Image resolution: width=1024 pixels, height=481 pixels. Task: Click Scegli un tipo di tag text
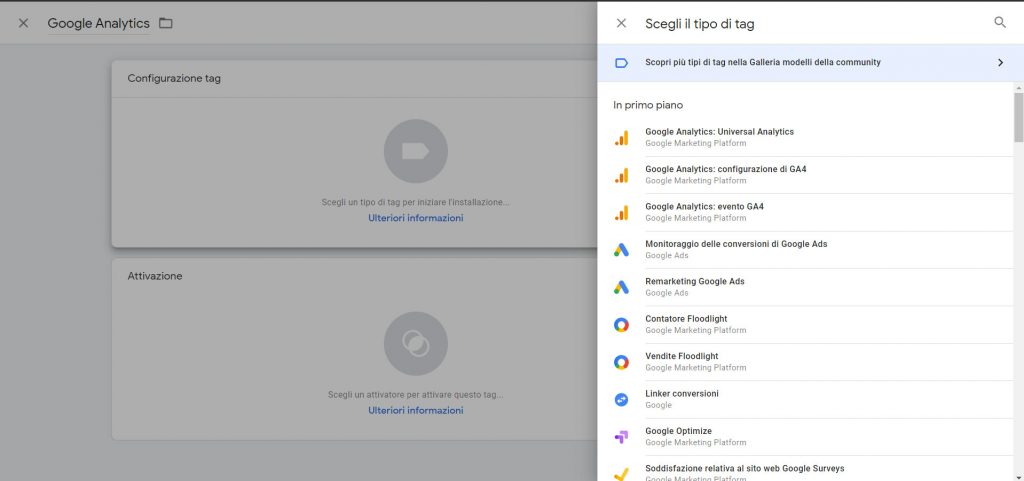coord(415,203)
